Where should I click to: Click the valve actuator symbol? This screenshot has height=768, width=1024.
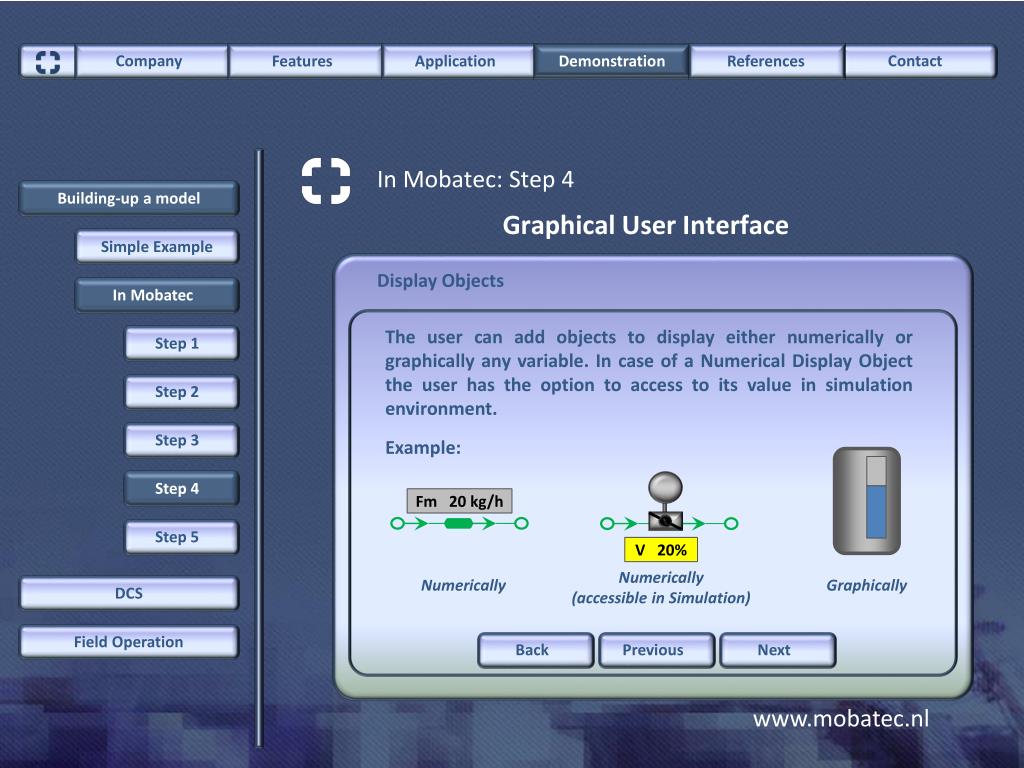(665, 500)
